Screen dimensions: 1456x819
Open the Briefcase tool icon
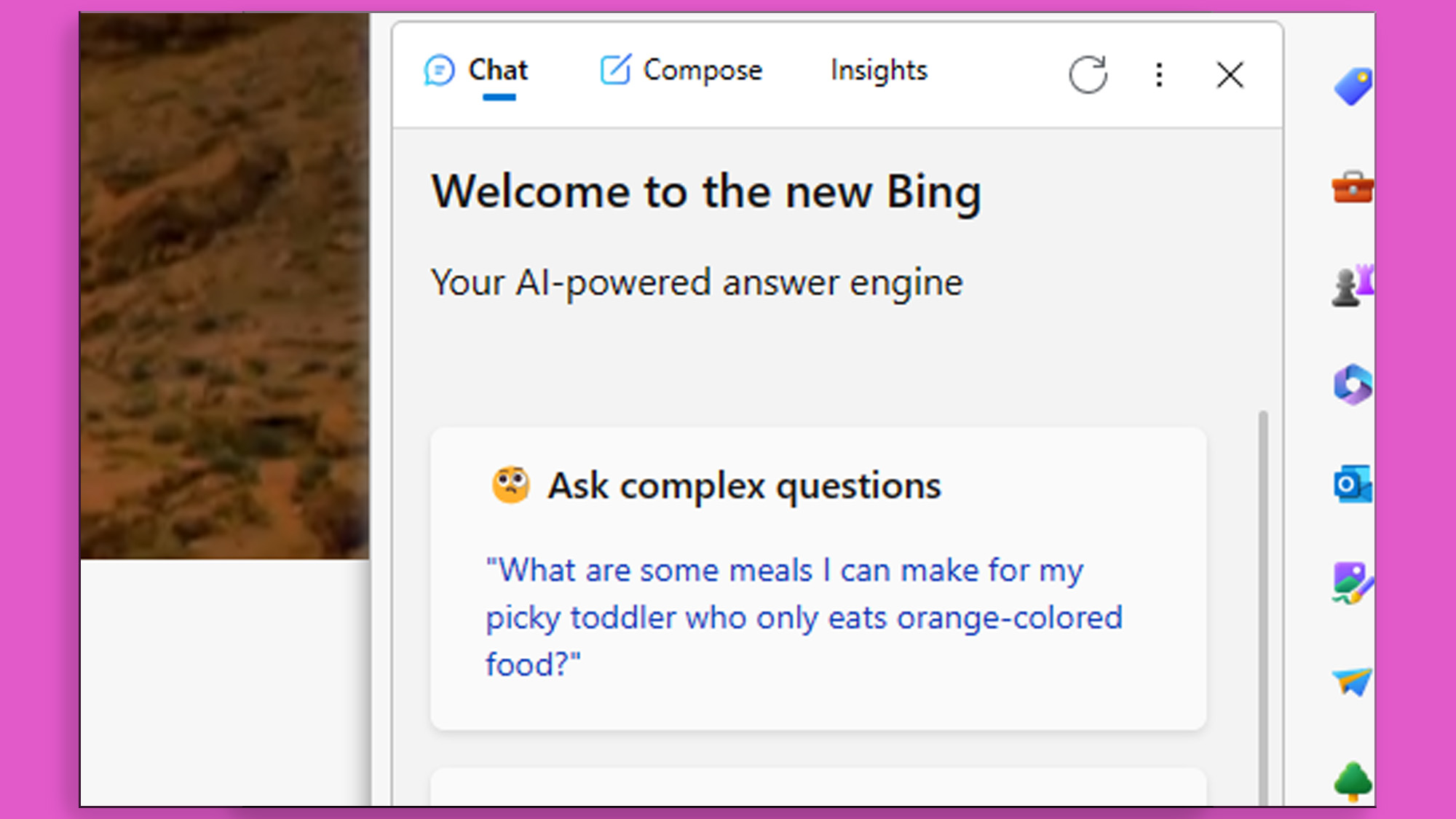(1351, 187)
